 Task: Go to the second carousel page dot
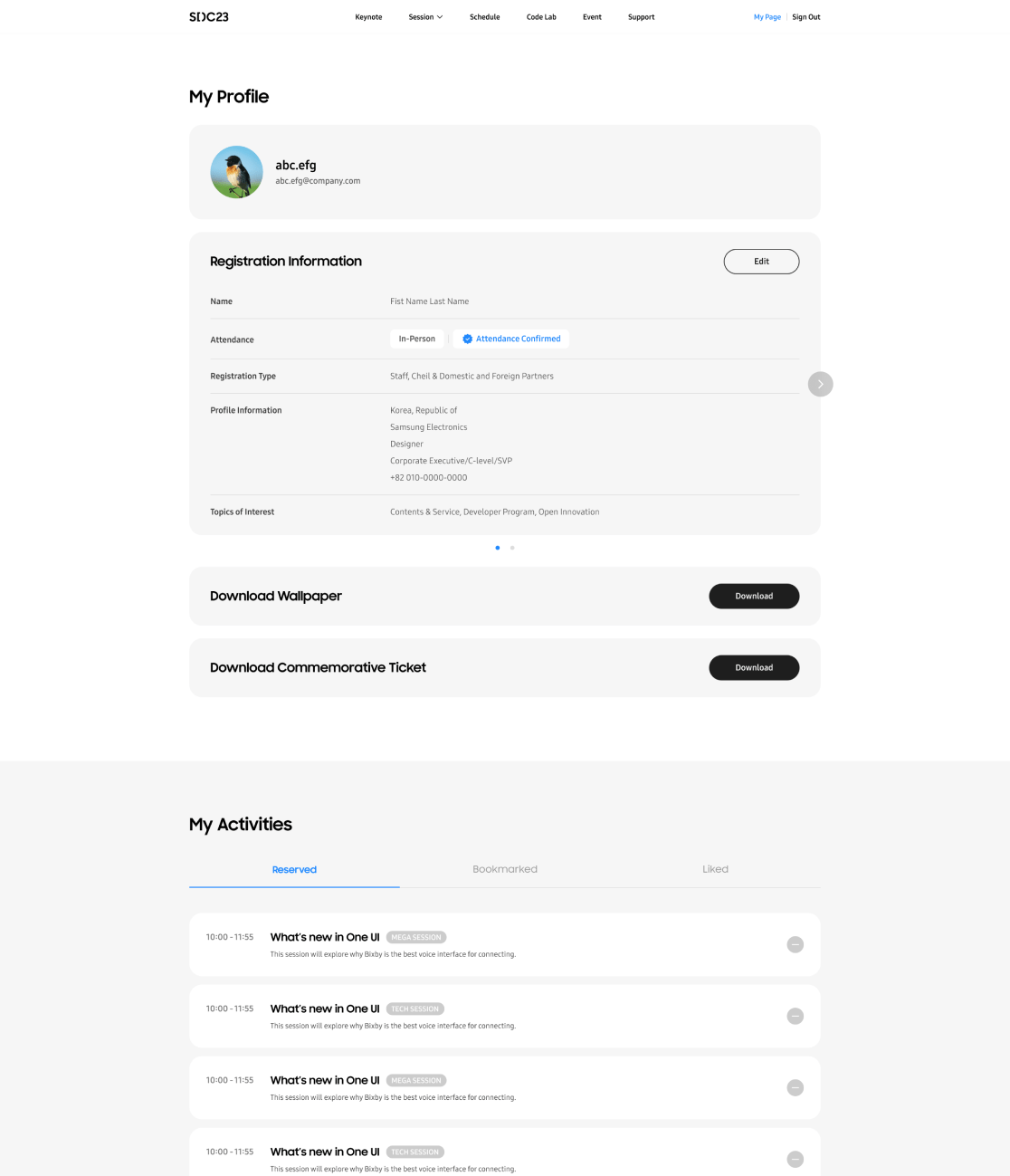(x=512, y=548)
